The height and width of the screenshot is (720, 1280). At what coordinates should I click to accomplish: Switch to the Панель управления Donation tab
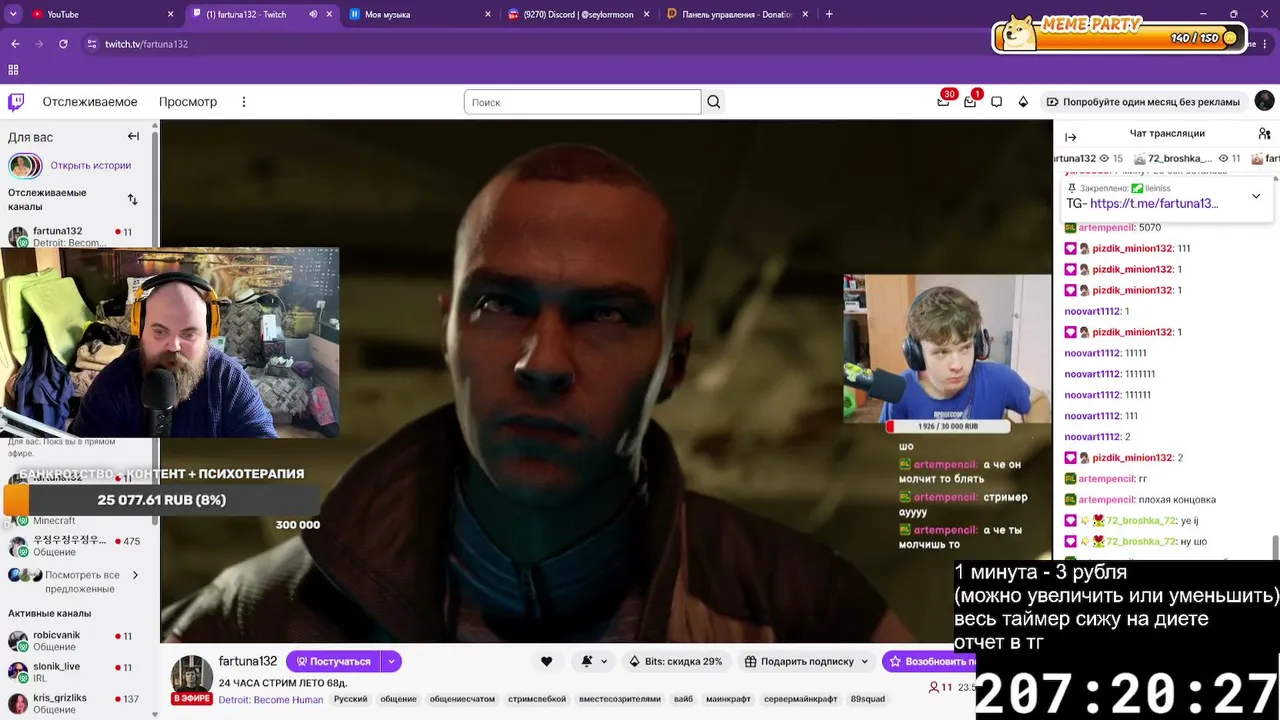click(x=738, y=14)
